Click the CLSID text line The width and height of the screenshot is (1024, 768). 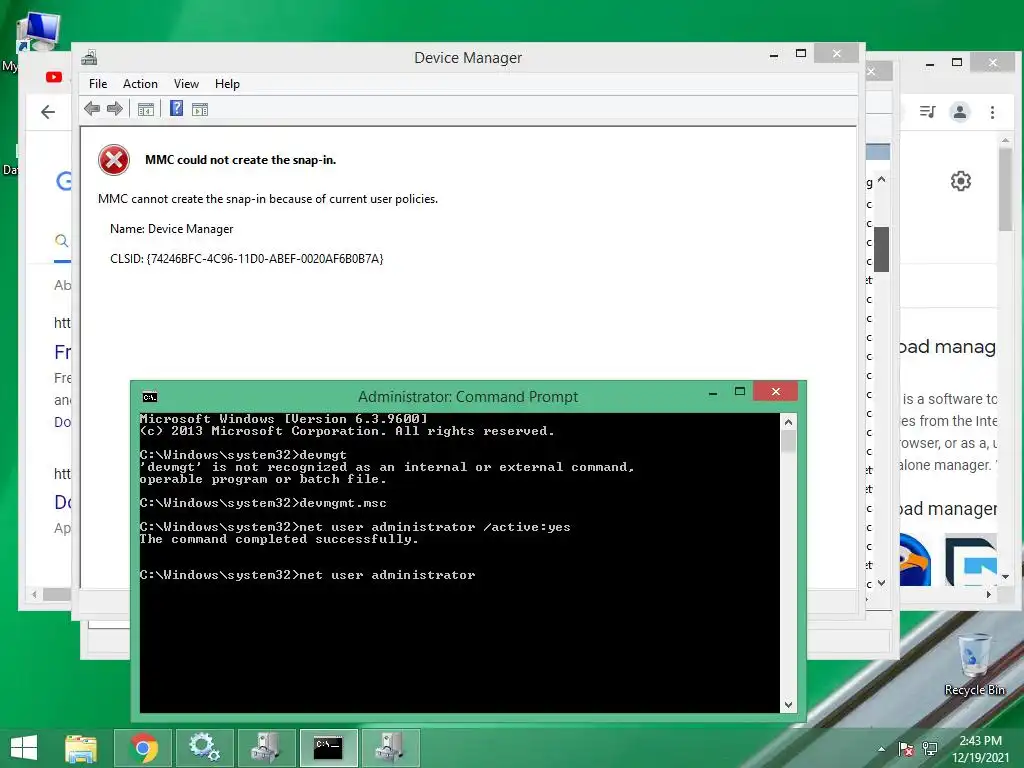[246, 259]
